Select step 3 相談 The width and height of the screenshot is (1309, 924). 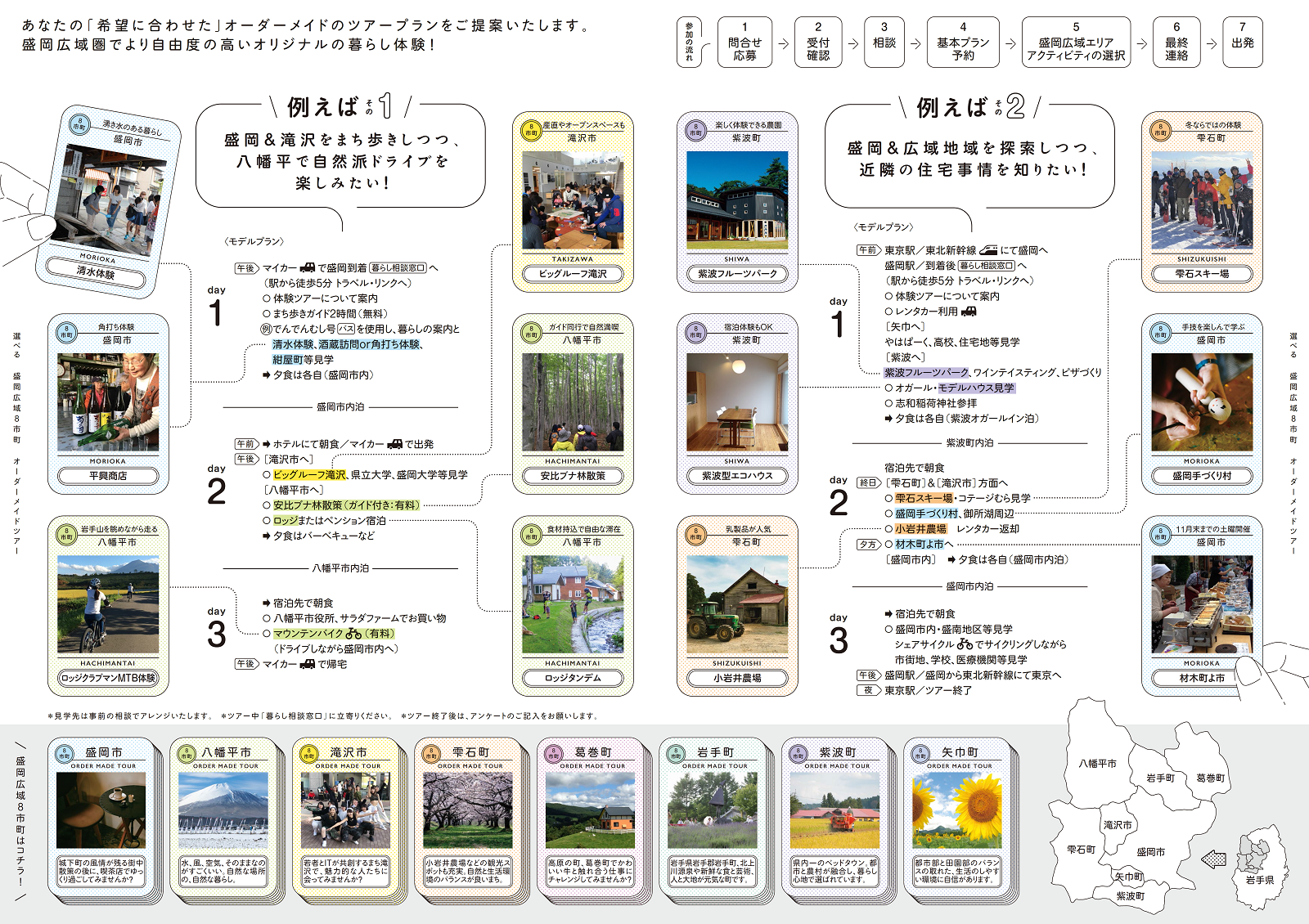pyautogui.click(x=884, y=42)
